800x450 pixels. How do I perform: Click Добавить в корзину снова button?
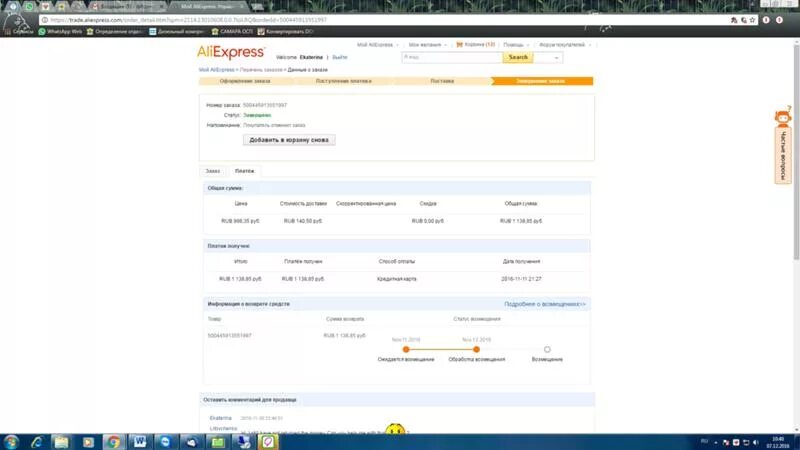(289, 140)
